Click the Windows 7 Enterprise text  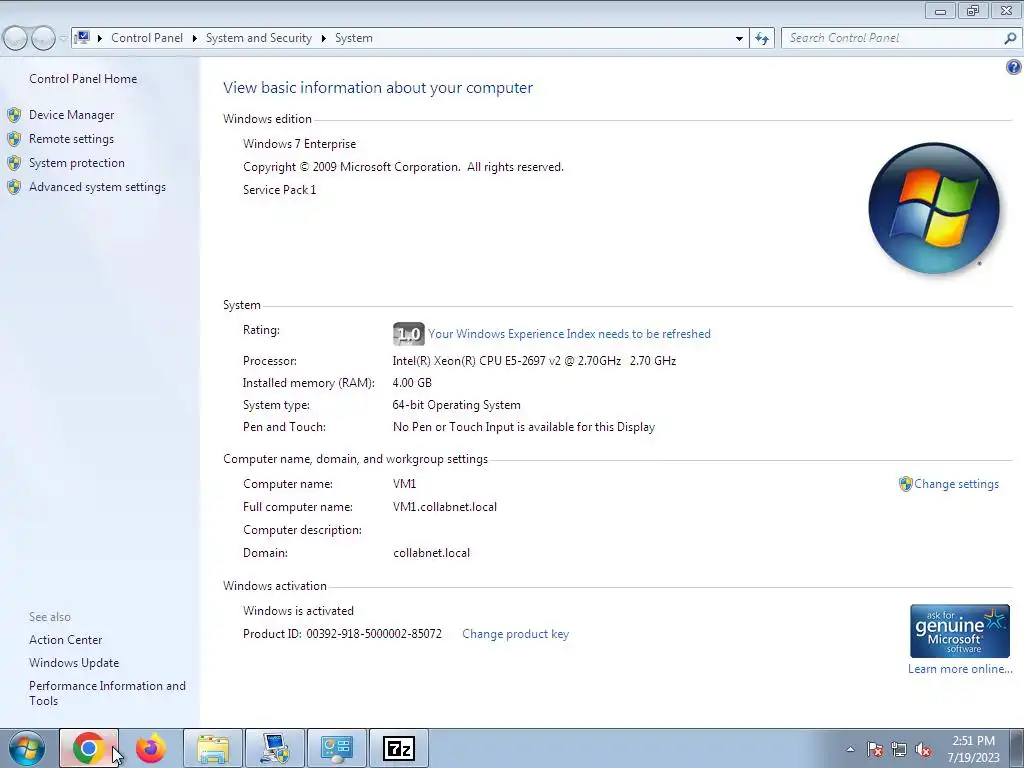[x=300, y=144]
